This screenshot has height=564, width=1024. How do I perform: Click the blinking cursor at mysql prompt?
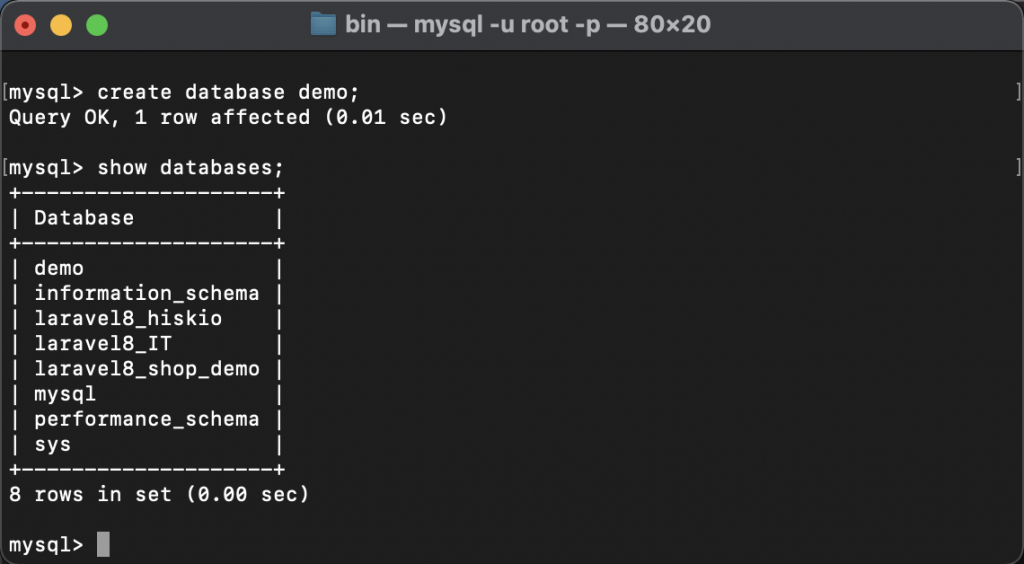tap(103, 545)
